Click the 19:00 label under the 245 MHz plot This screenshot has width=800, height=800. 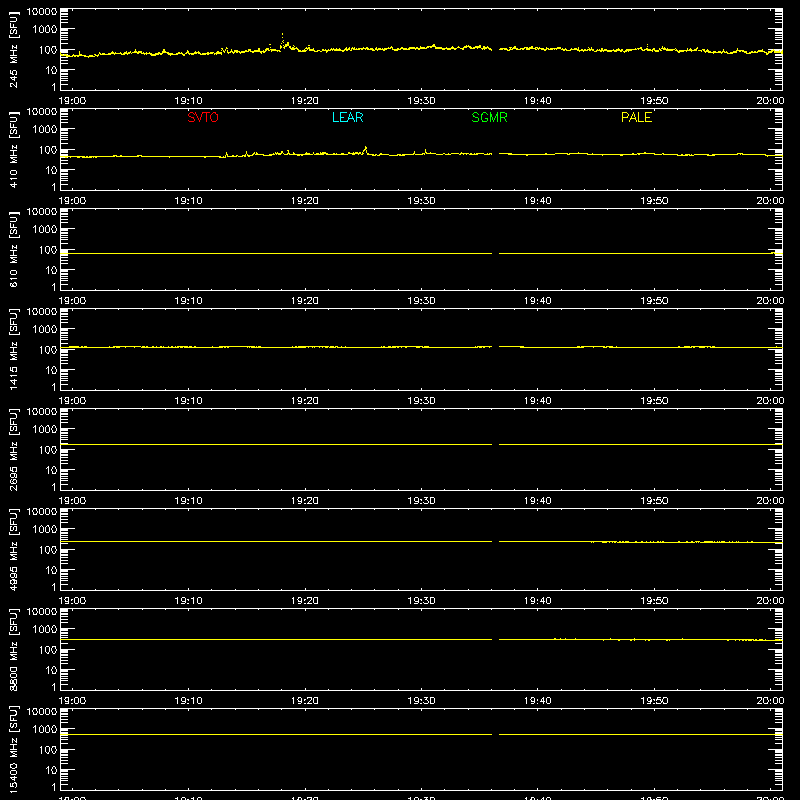click(x=72, y=101)
